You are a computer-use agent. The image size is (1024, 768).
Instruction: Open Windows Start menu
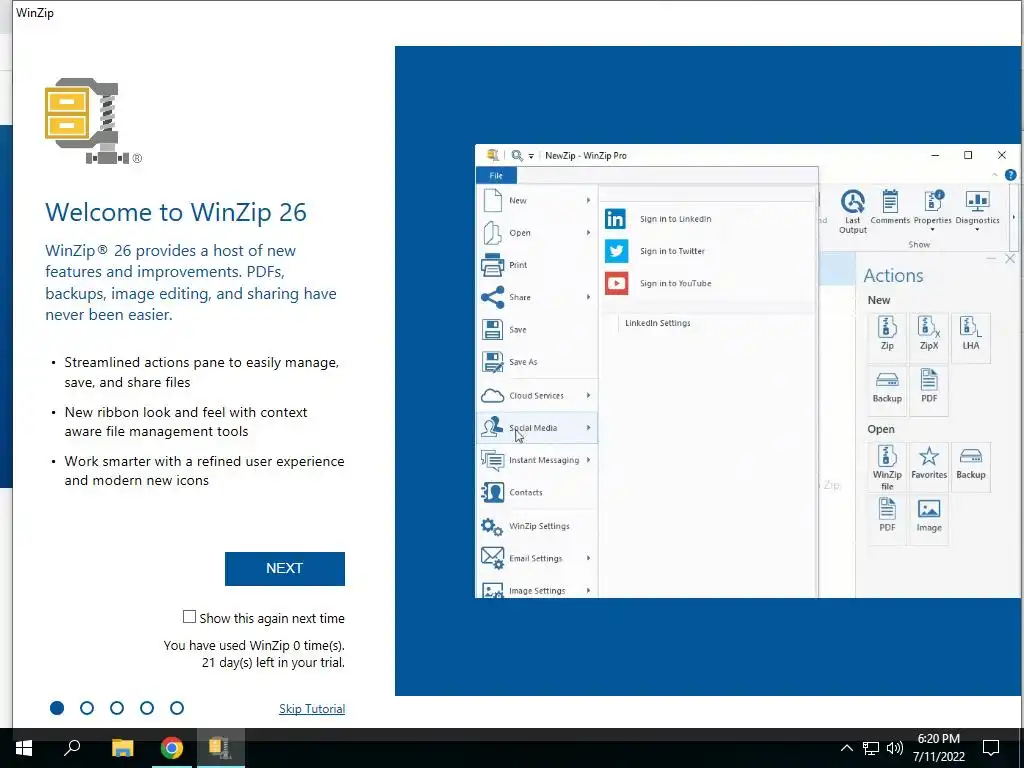(24, 748)
